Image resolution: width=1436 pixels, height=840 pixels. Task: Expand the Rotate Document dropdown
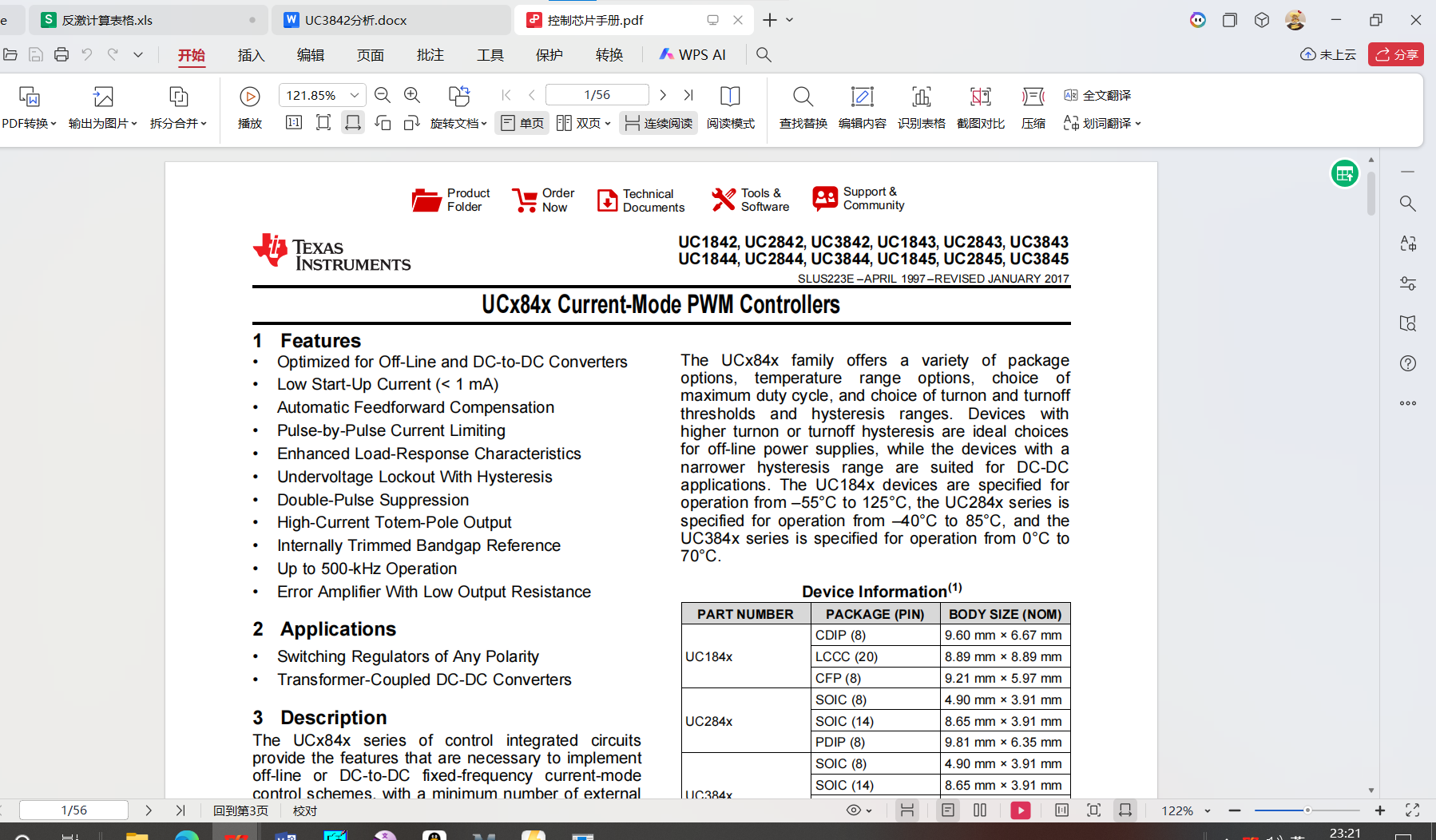point(458,123)
